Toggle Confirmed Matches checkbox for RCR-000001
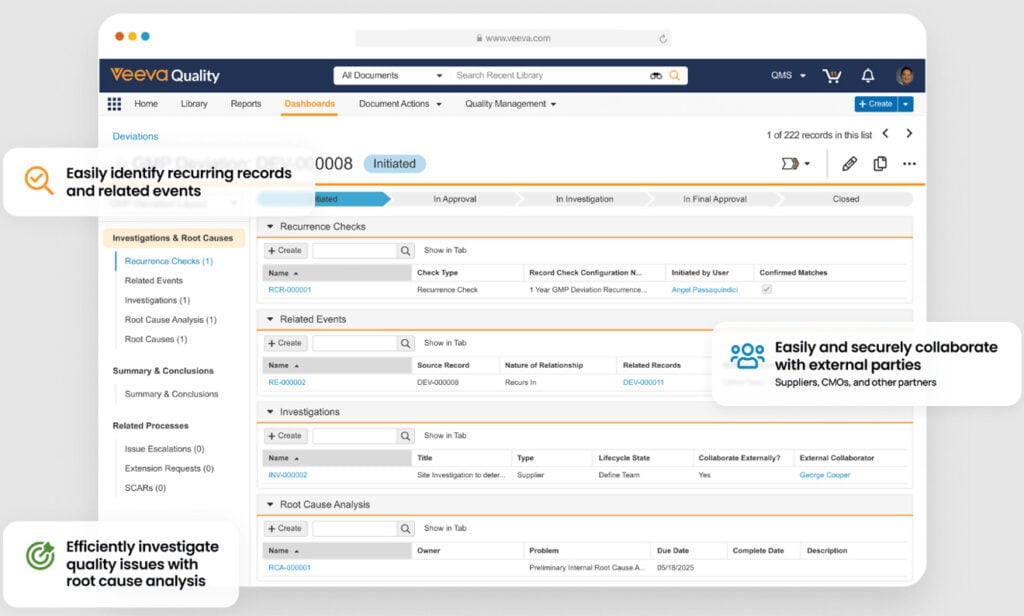Screen dimensions: 1024x616 pos(767,289)
